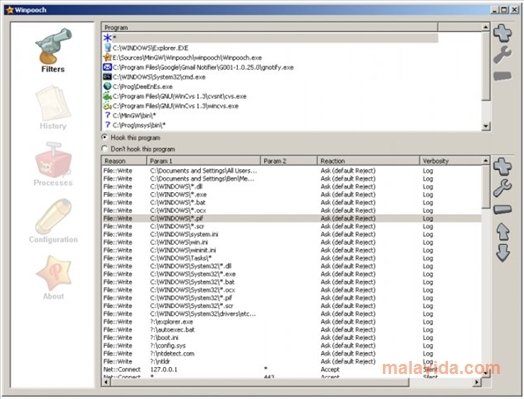Select rule ?:\boot.ini
Image resolution: width=524 pixels, height=399 pixels.
click(x=291, y=338)
